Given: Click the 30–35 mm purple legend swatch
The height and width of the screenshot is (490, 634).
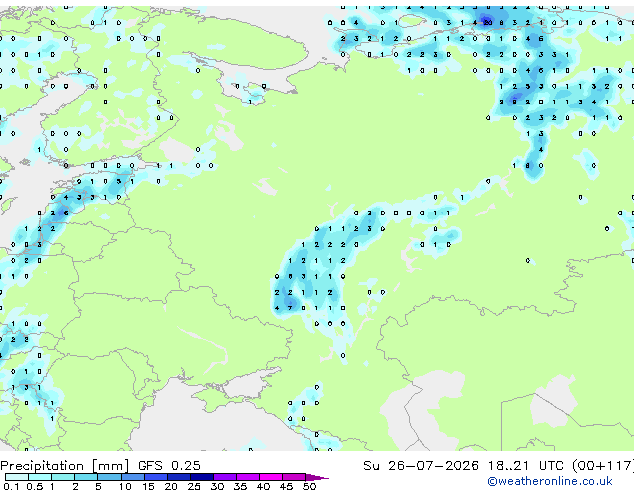Looking at the screenshot, I should coord(224,477).
